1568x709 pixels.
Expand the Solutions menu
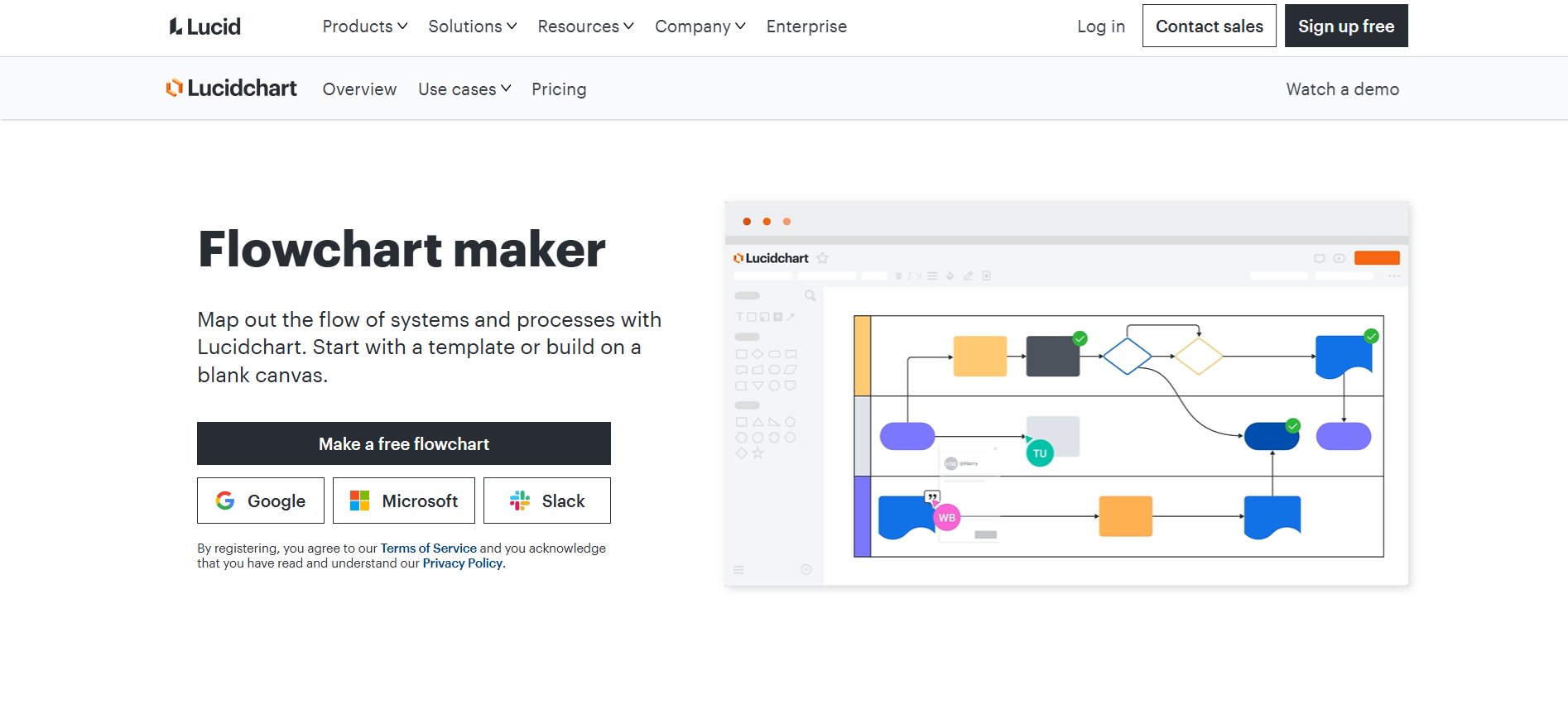coord(473,26)
